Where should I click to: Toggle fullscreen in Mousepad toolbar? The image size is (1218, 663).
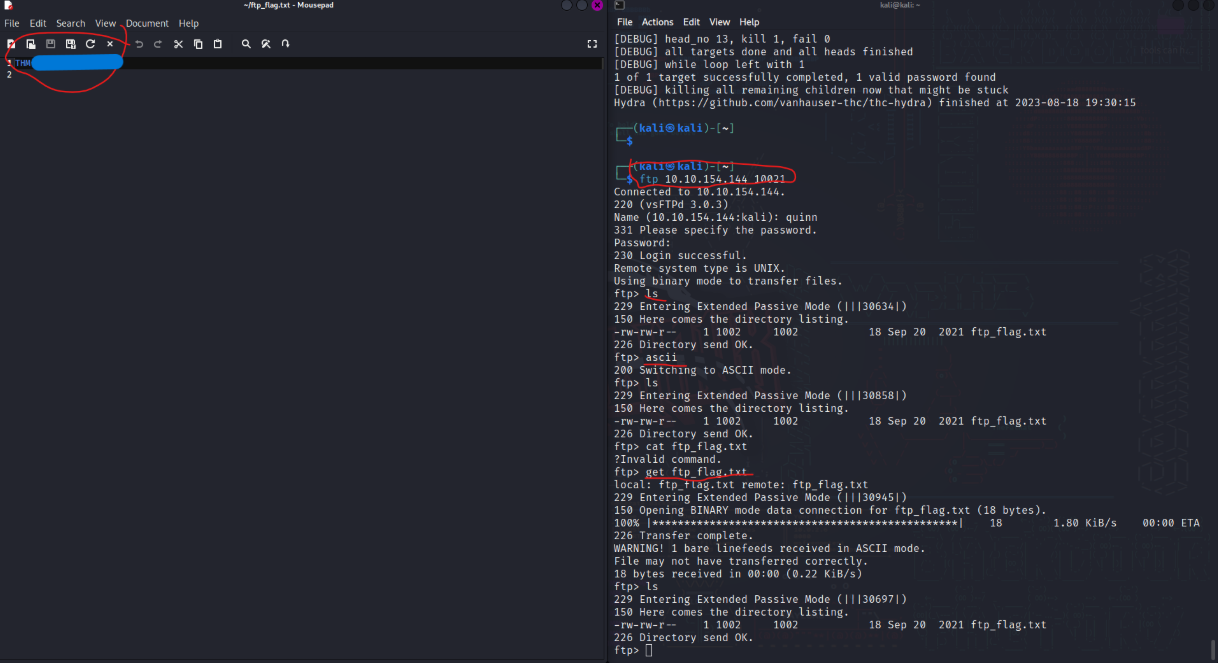pos(592,44)
